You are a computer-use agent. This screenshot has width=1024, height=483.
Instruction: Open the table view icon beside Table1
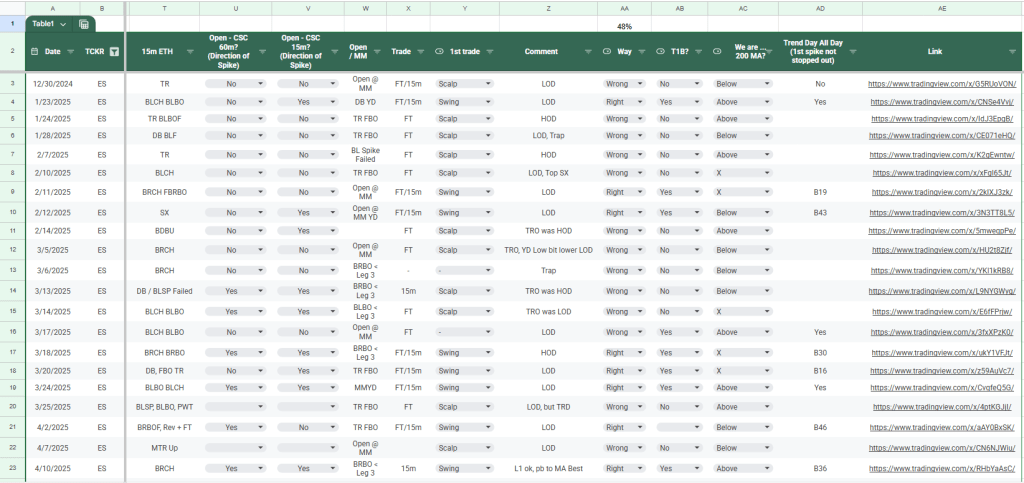84,24
